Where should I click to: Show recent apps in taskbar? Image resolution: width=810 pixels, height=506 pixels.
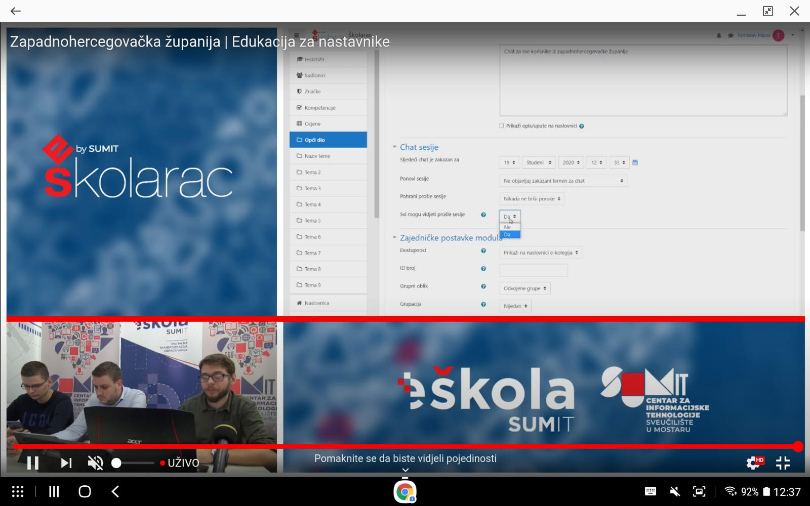pos(54,492)
